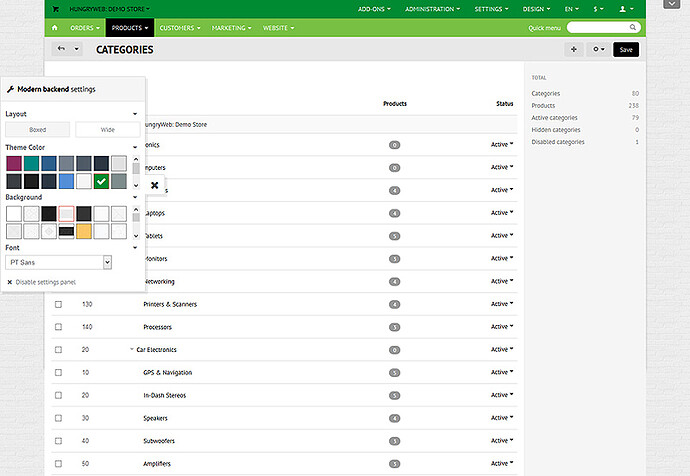The height and width of the screenshot is (476, 690).
Task: Click the Save button
Action: pos(626,50)
